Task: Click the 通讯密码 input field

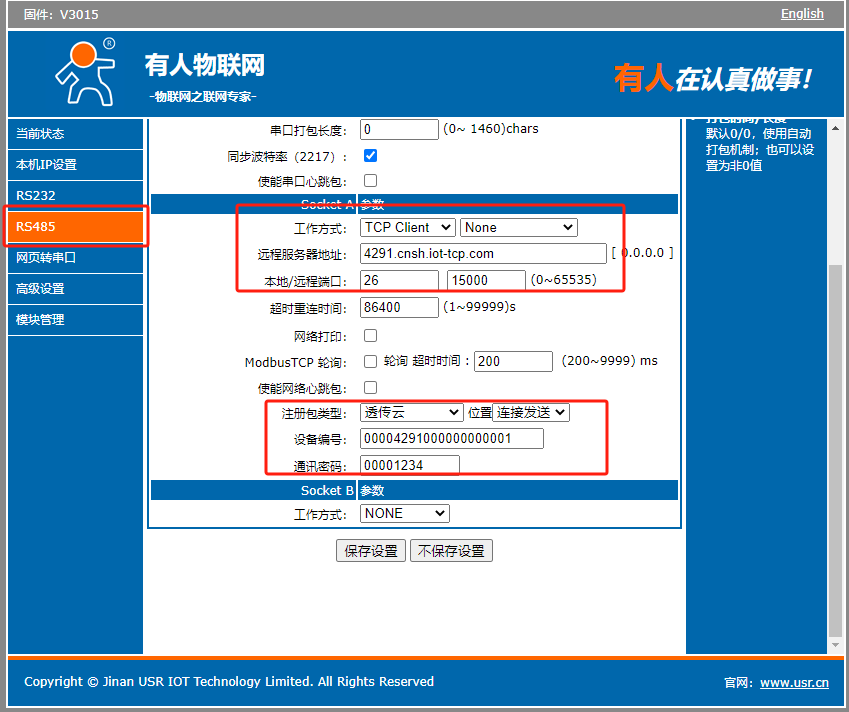Action: tap(410, 465)
